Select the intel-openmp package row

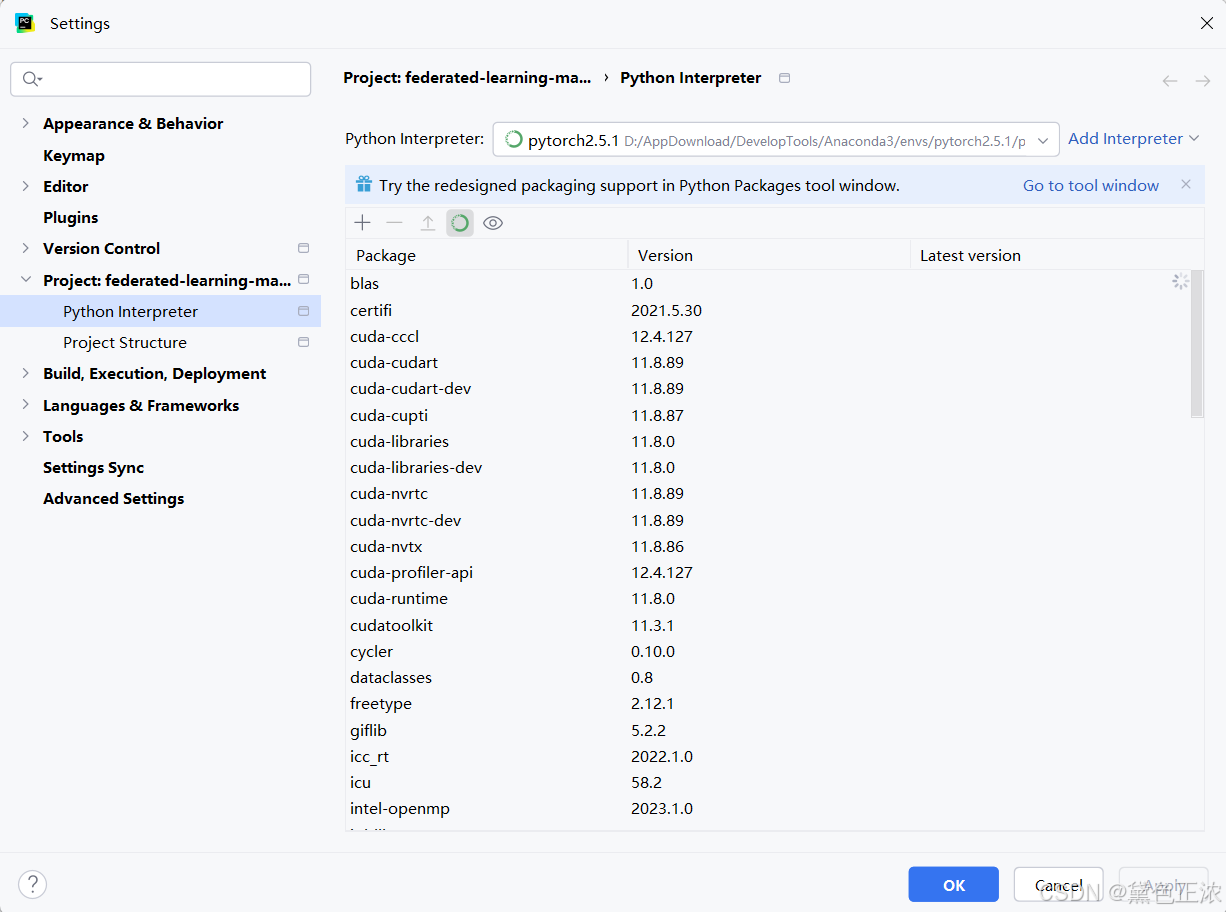[768, 808]
